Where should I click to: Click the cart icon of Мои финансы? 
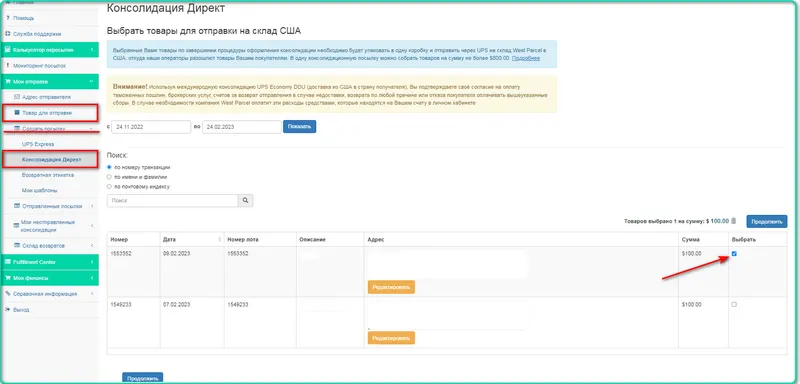tap(8, 278)
